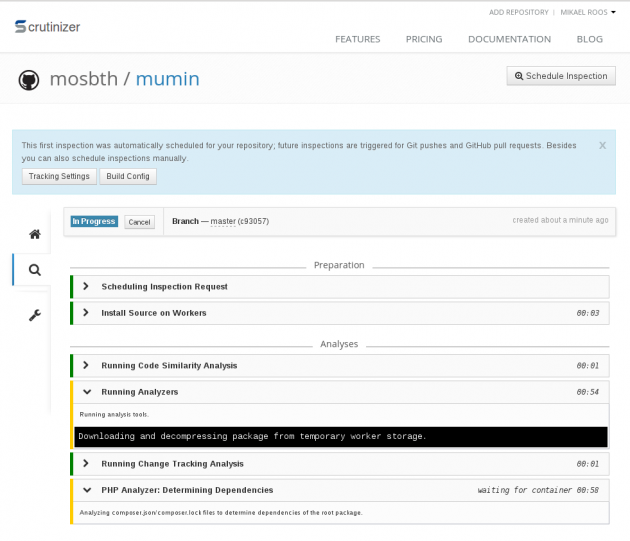Click the mosbth owner name
630x541 pixels.
click(84, 79)
